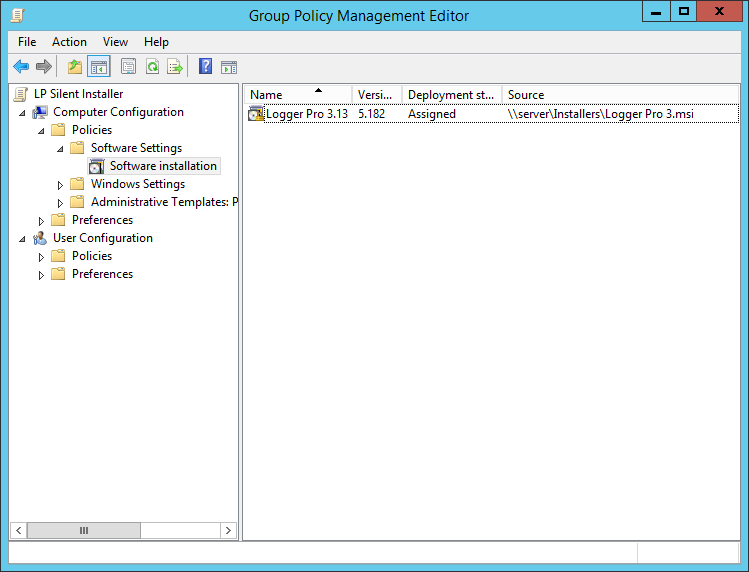Screen dimensions: 749x572
Task: Maximize the Group Policy Management Editor window
Action: point(684,11)
